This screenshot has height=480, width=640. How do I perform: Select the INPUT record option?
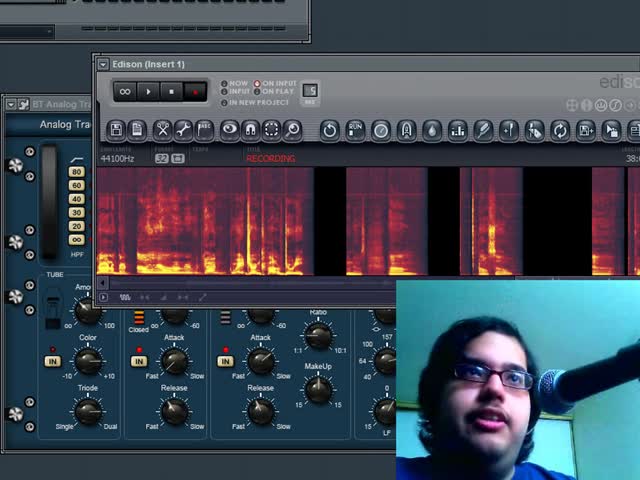coord(235,91)
